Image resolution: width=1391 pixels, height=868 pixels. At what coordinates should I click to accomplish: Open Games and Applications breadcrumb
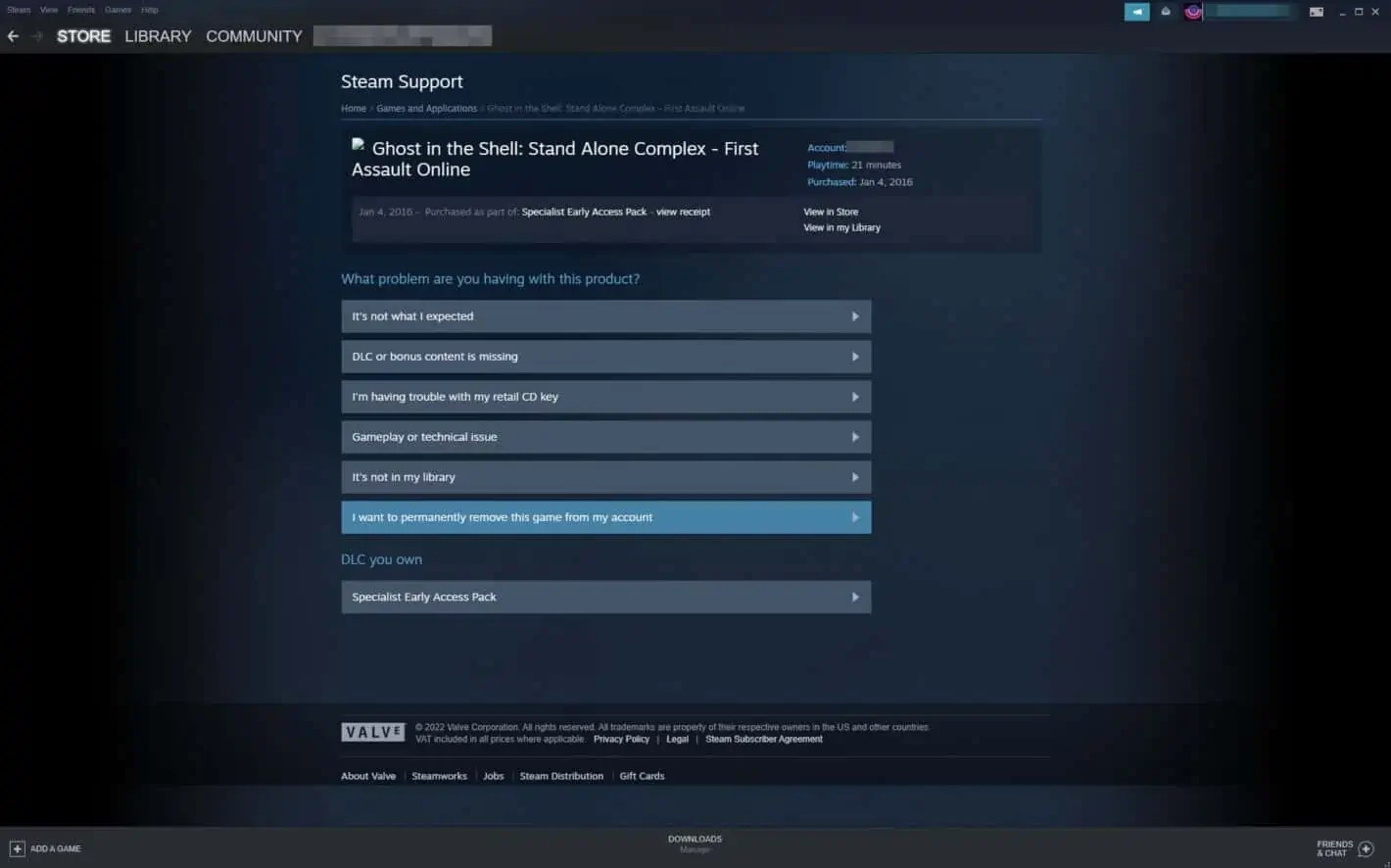tap(426, 109)
